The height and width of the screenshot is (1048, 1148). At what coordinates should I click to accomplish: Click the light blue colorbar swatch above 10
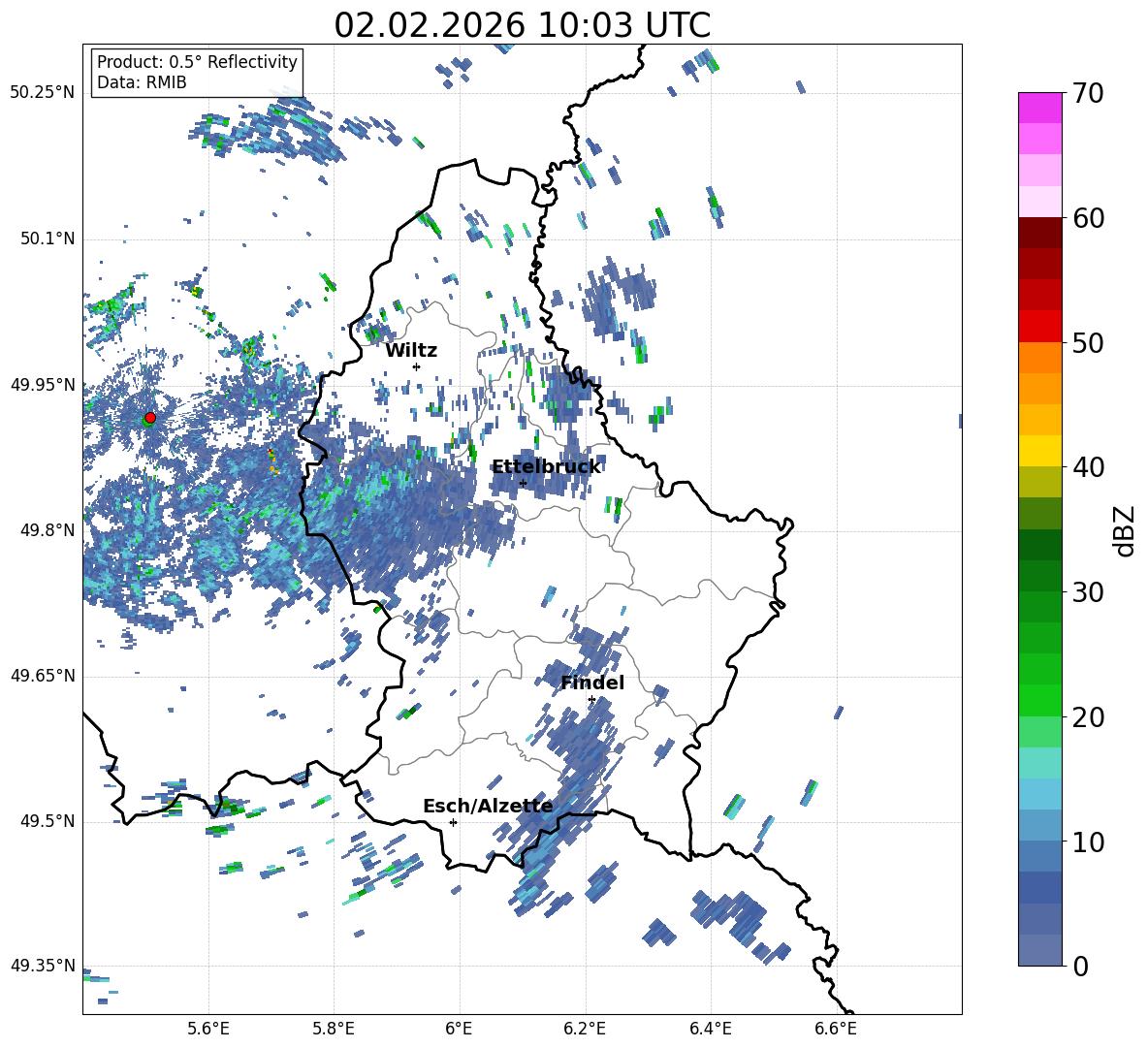point(1039,825)
